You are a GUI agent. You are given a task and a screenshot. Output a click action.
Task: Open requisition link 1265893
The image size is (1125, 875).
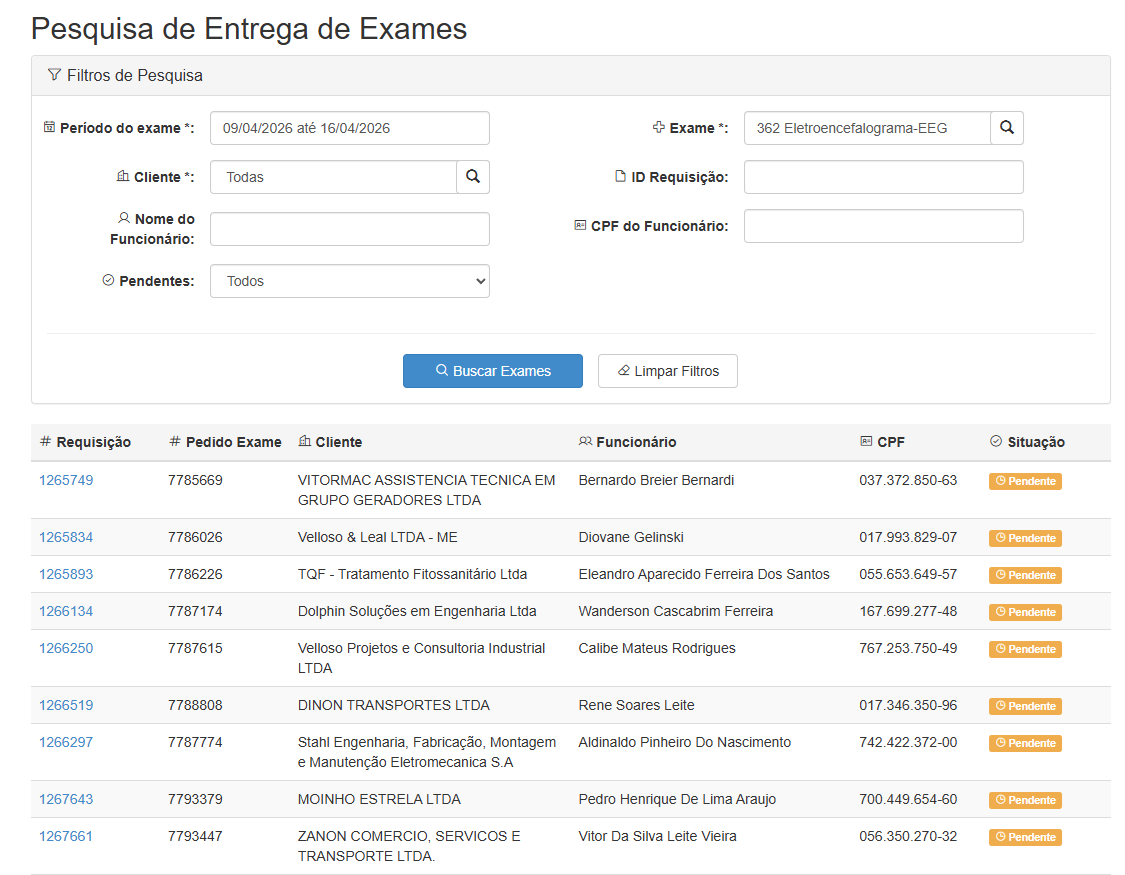[x=66, y=574]
